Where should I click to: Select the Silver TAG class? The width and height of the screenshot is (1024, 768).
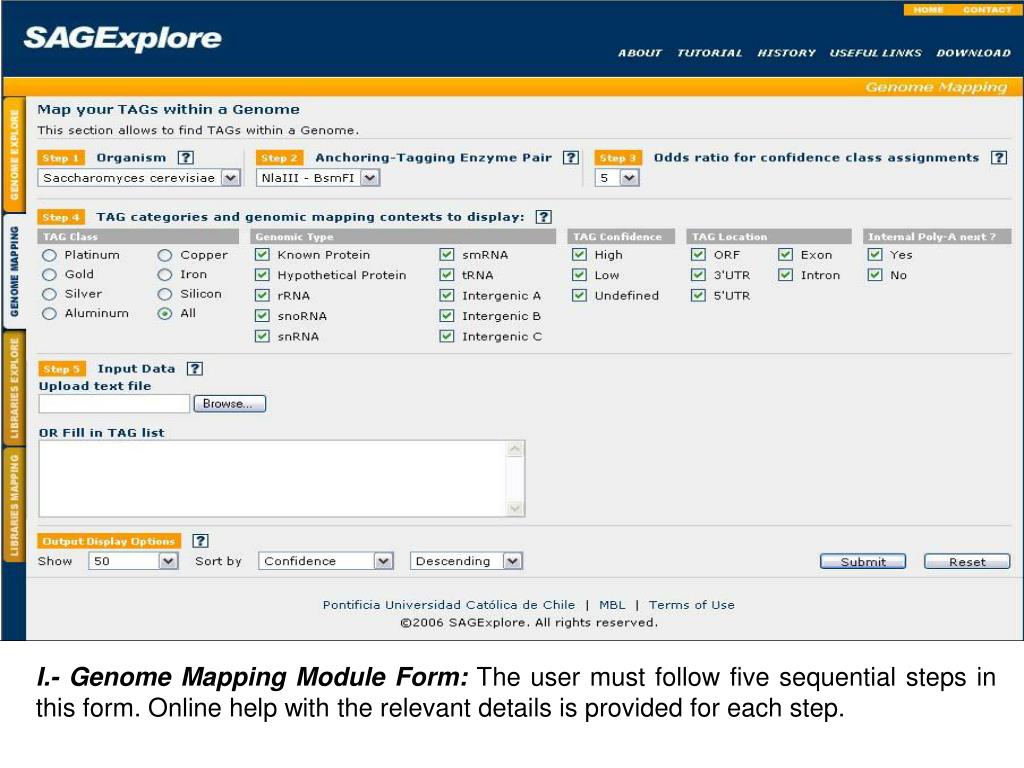[49, 295]
